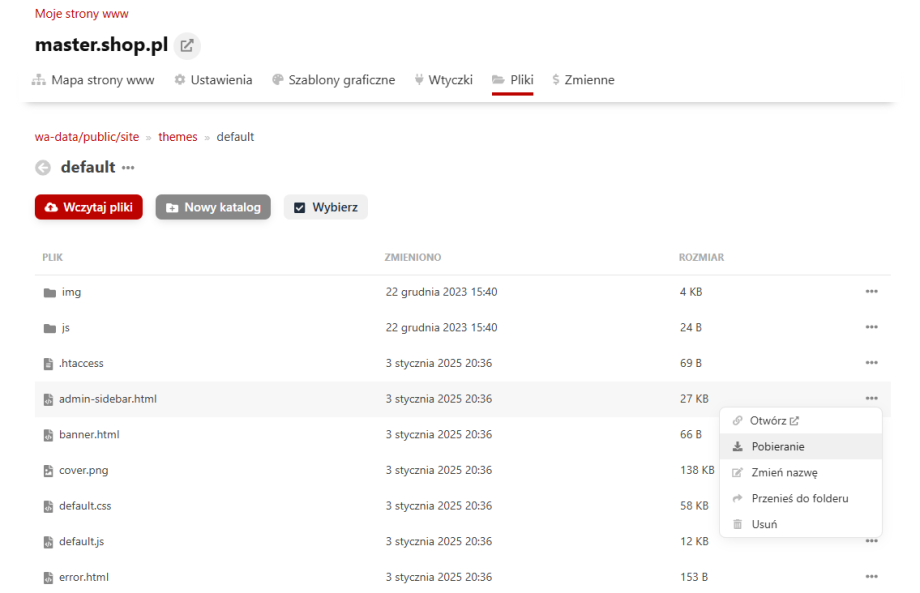Open the three-dot menu for error.html
920x593 pixels.
point(871,578)
